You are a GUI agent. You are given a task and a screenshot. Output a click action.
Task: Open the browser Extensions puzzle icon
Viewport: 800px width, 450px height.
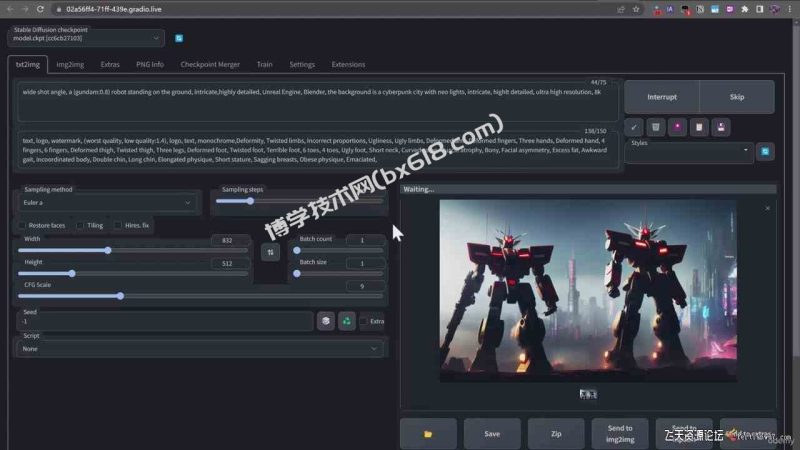tap(744, 9)
